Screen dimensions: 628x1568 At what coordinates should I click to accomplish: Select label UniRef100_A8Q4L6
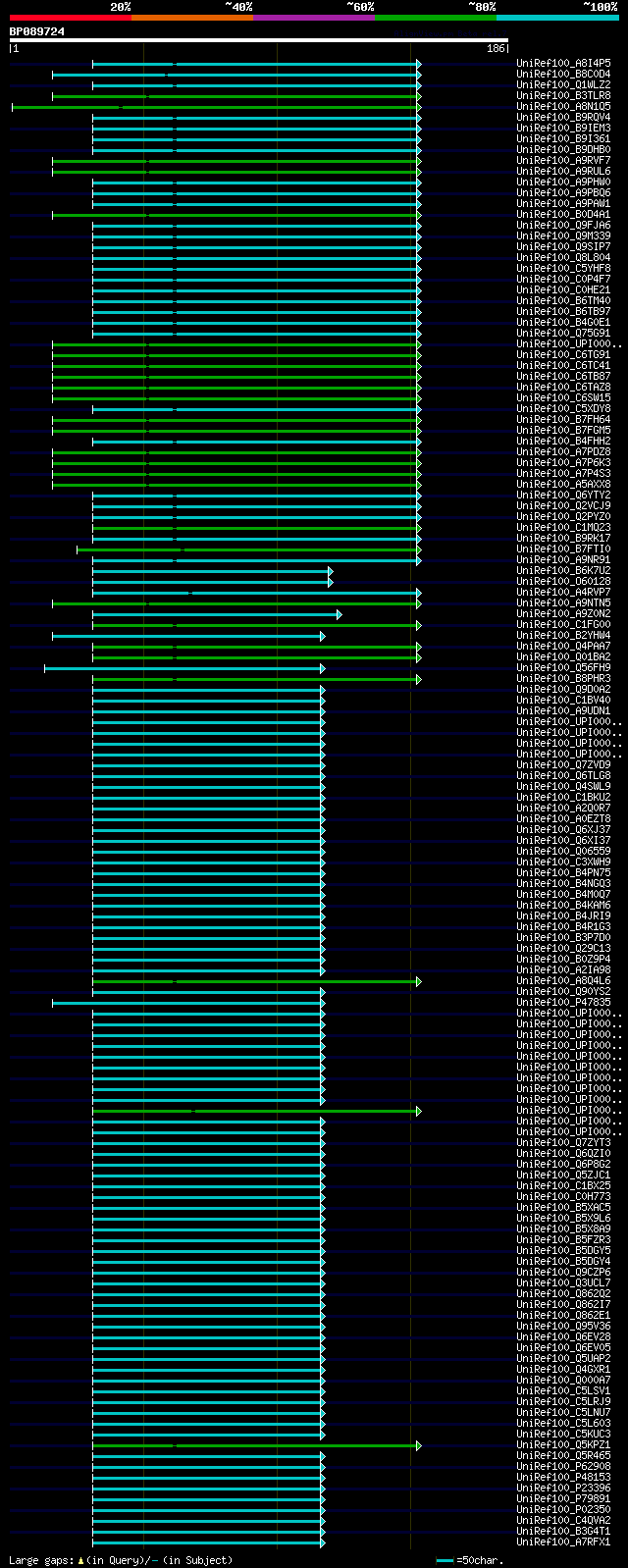click(563, 980)
